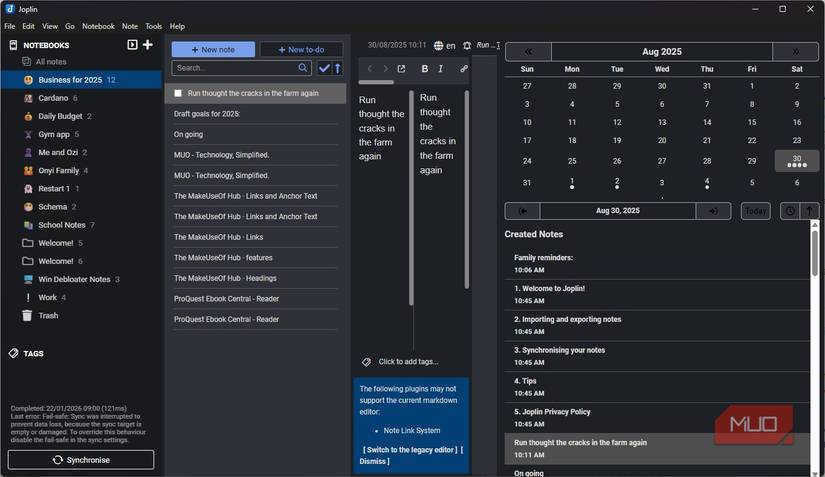Go forward in note history
The height and width of the screenshot is (477, 825).
pos(385,69)
